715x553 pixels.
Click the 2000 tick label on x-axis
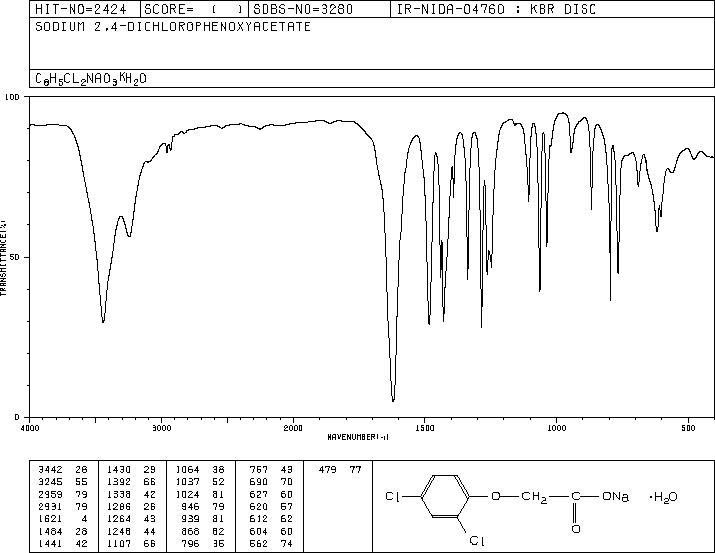click(293, 428)
